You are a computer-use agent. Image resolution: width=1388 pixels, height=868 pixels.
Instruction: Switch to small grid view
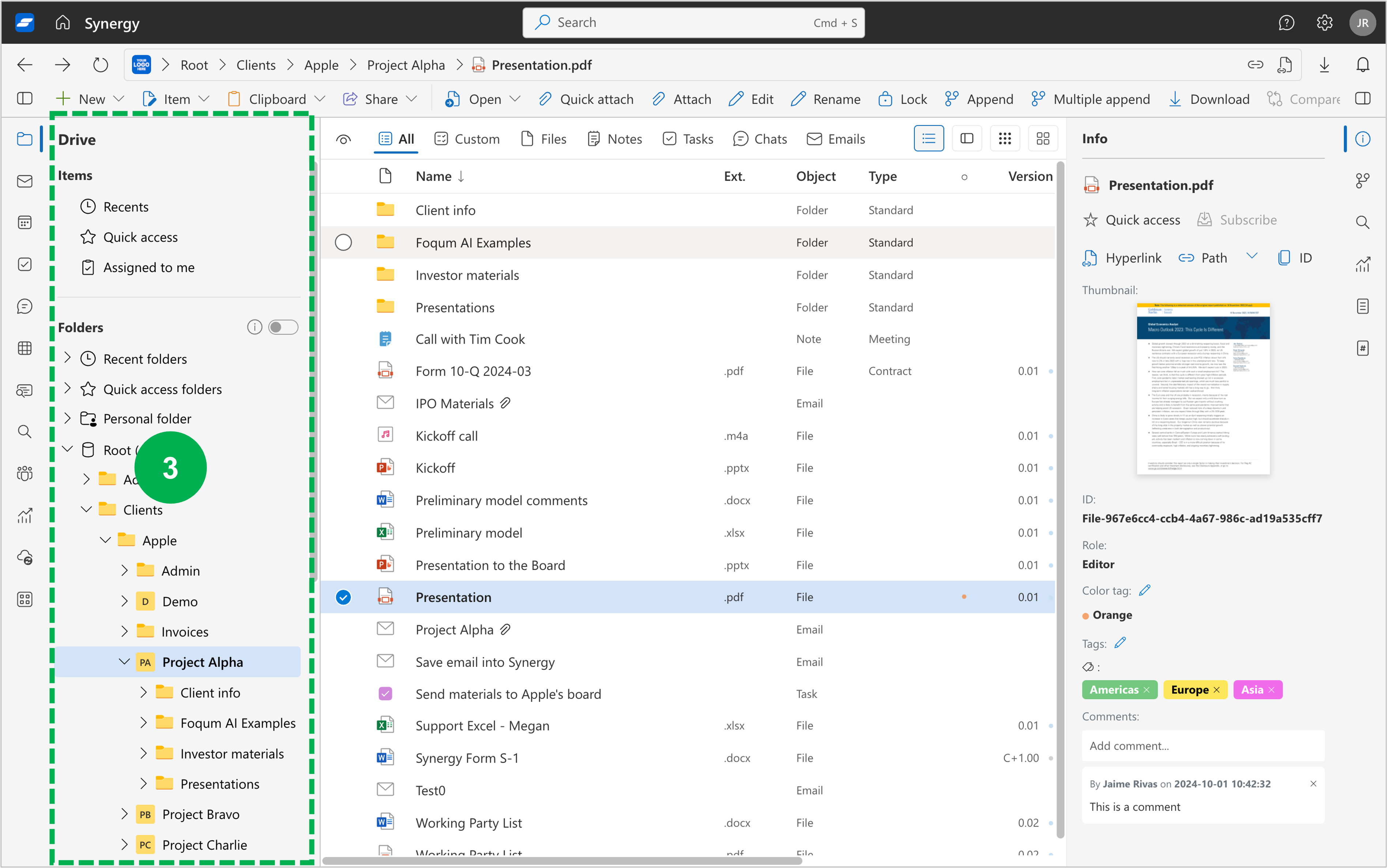[1005, 139]
